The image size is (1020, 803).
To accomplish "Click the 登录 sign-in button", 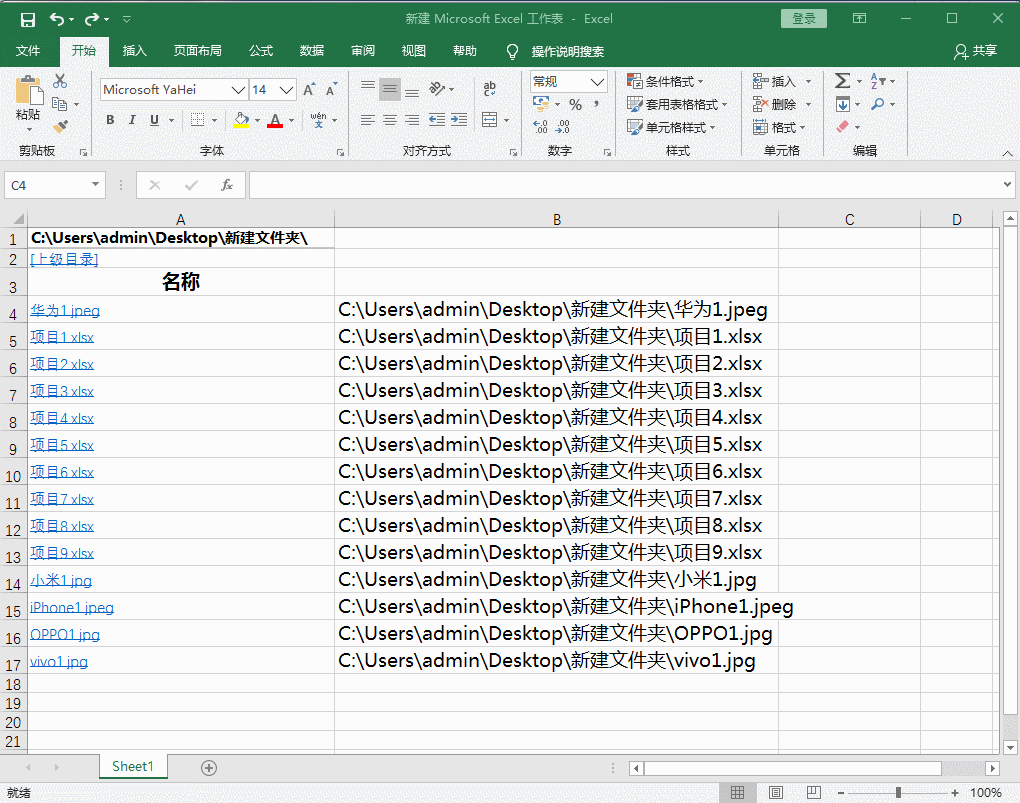I will 803,18.
